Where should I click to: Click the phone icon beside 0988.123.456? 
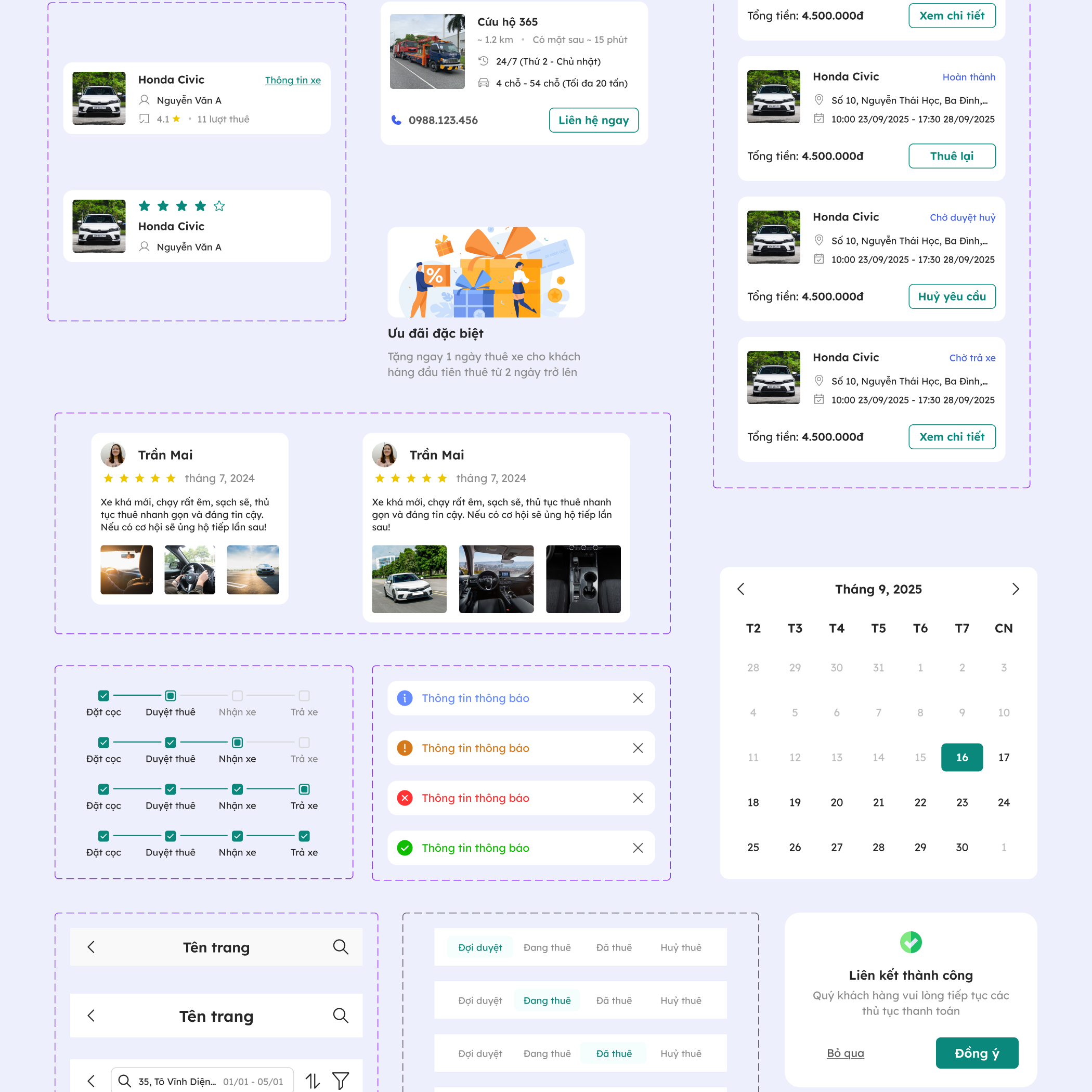click(396, 120)
